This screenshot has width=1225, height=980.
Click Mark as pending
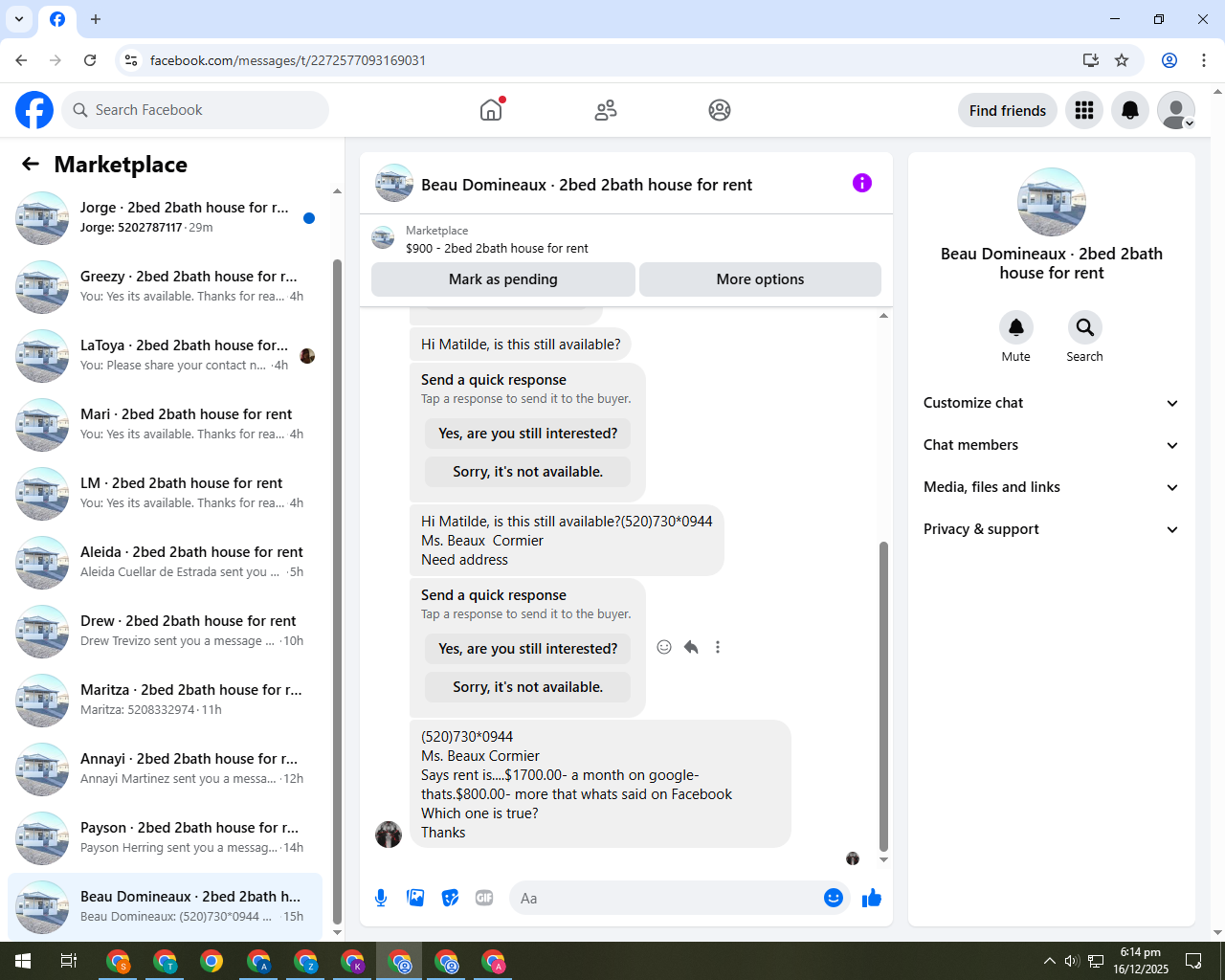[503, 279]
